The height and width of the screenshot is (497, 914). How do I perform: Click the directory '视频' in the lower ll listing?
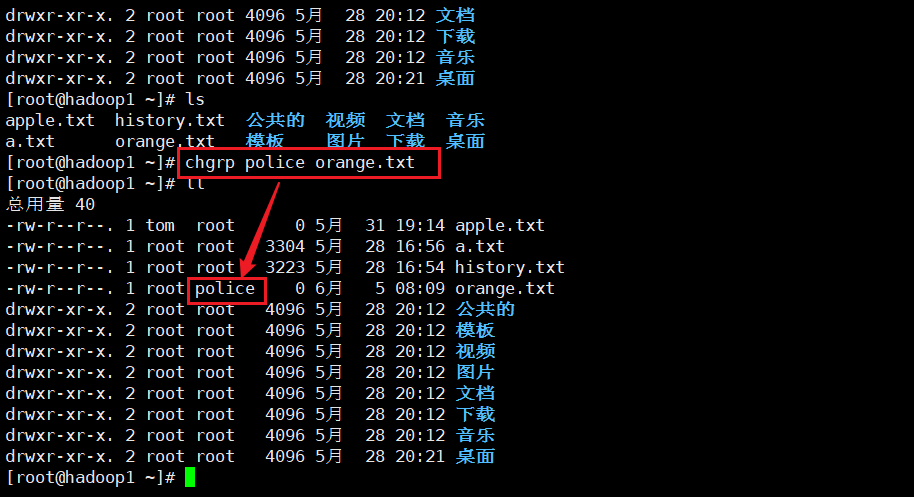[475, 351]
